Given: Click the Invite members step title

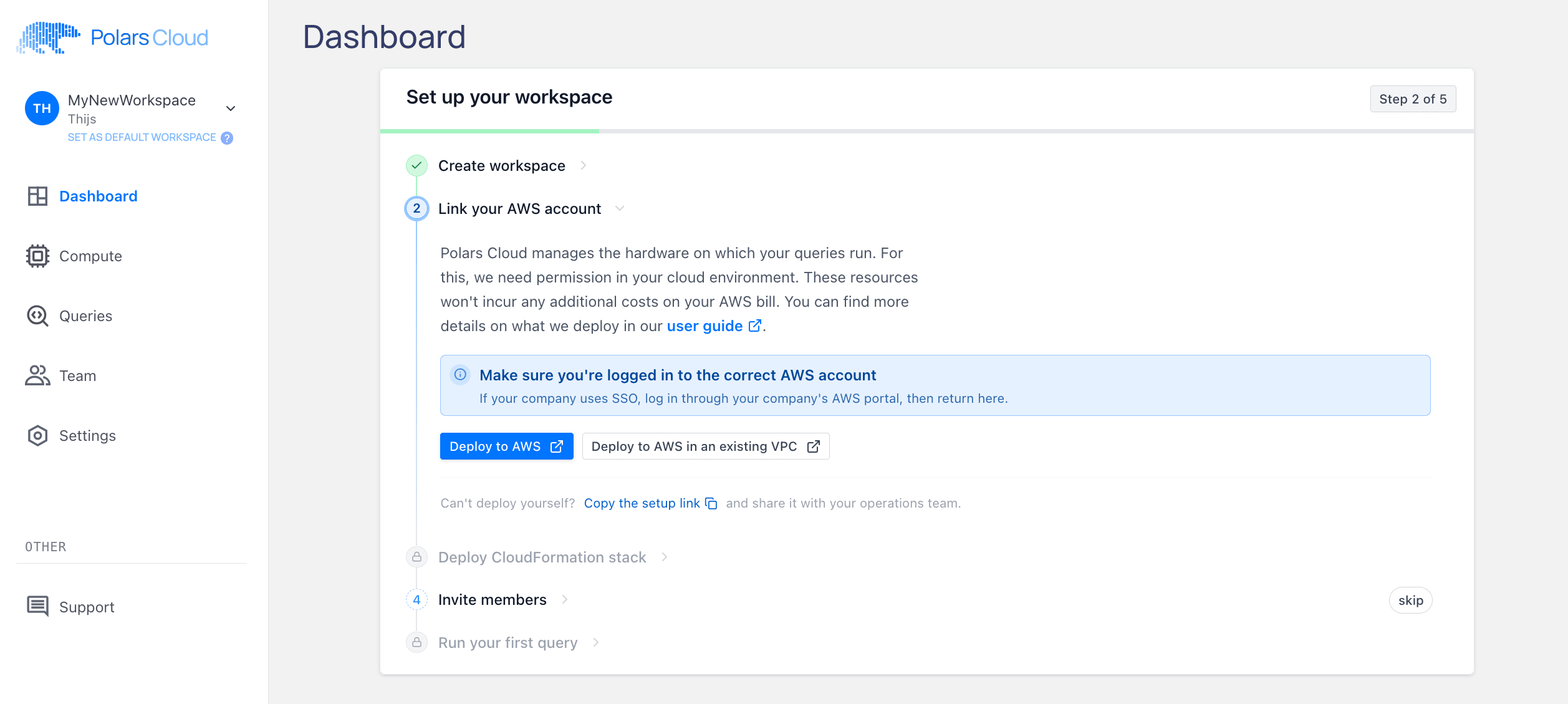Looking at the screenshot, I should (x=492, y=600).
